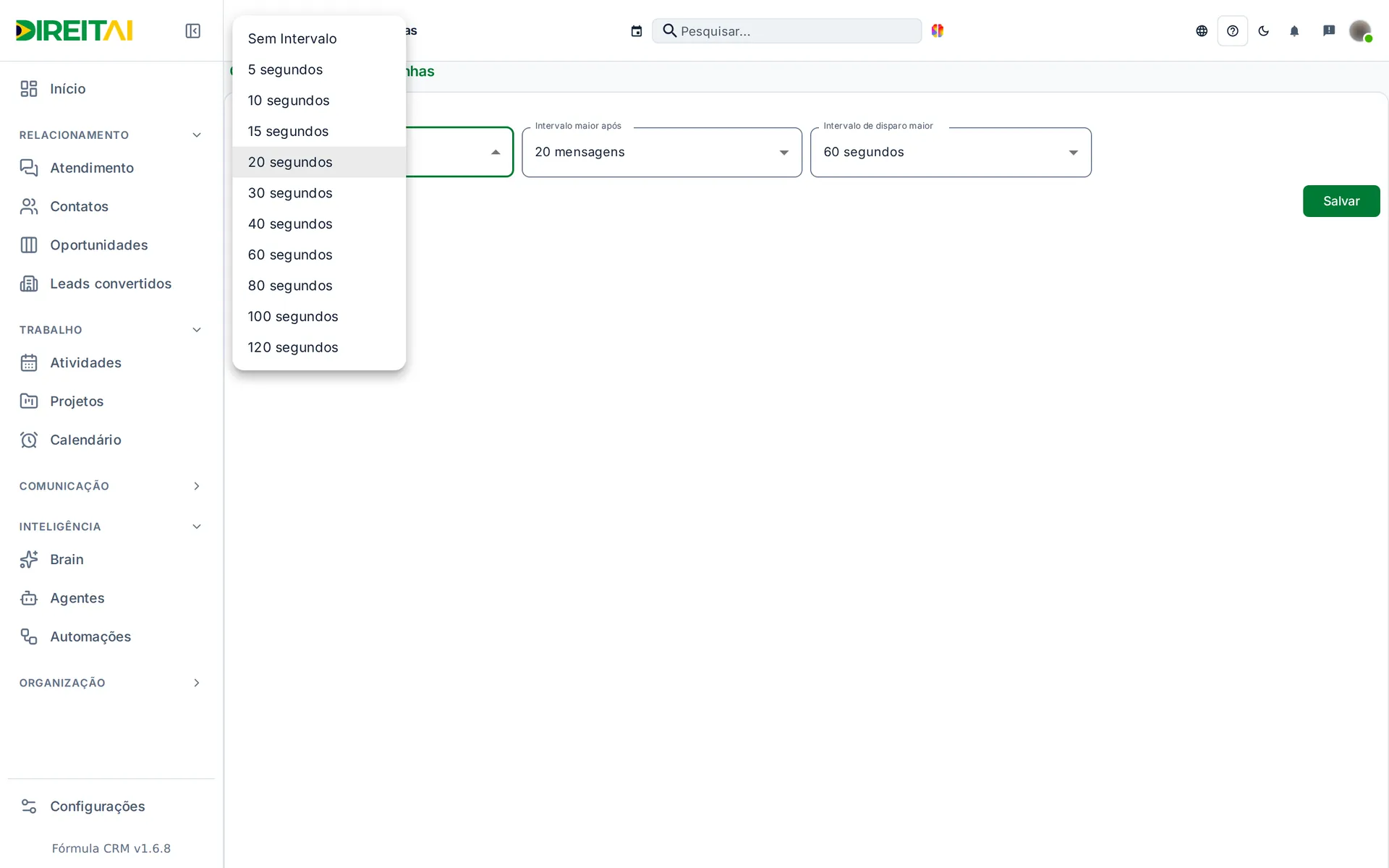The height and width of the screenshot is (868, 1389).
Task: Open Atividades in the sidebar
Action: 111,363
